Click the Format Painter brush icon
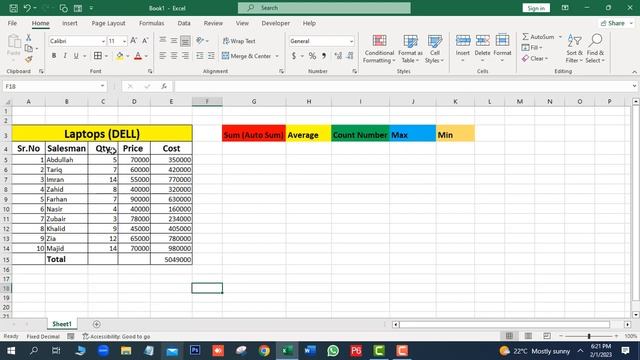Viewport: 640px width, 360px height. (x=29, y=60)
